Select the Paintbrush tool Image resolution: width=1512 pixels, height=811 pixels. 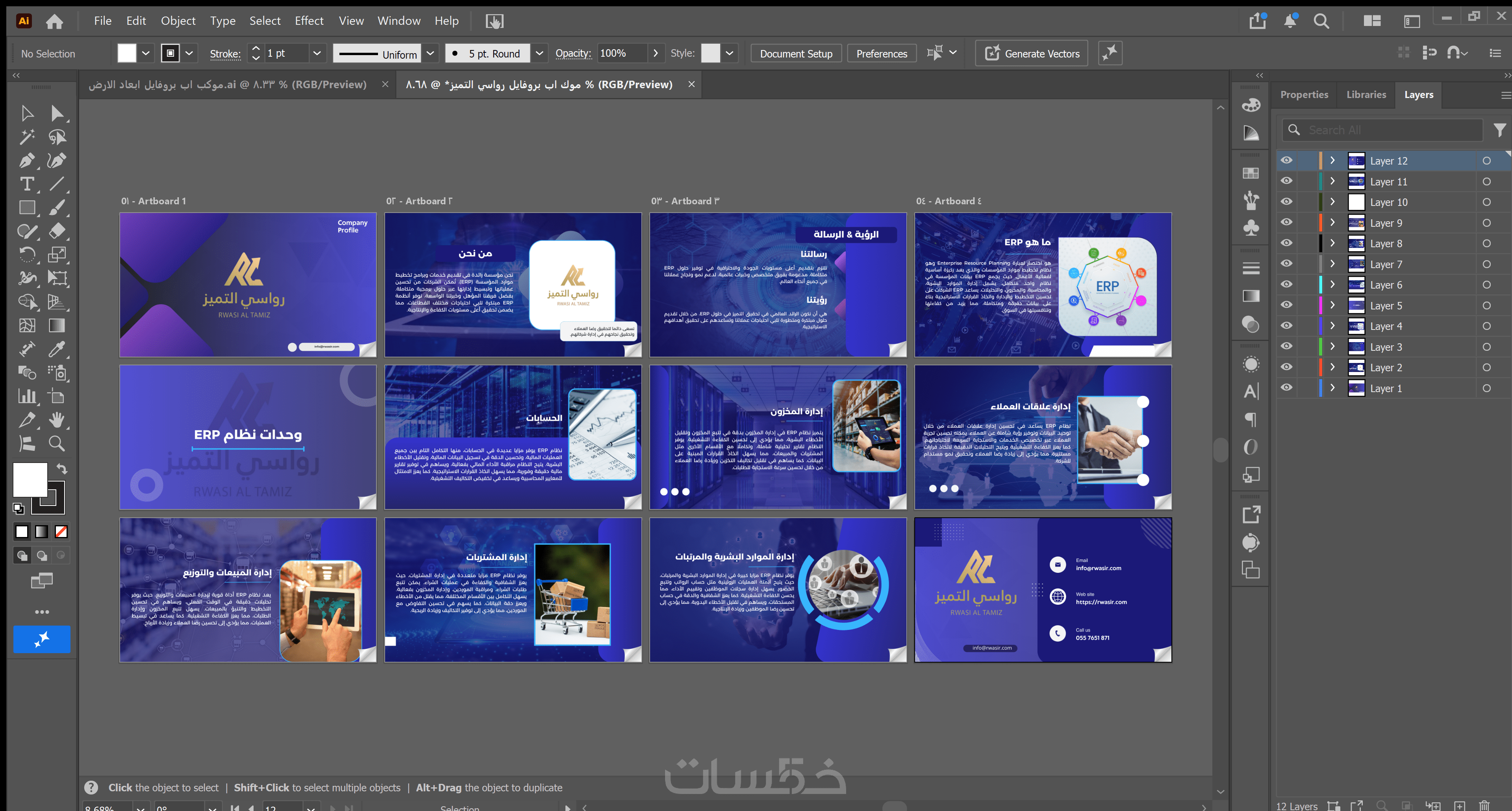[57, 207]
